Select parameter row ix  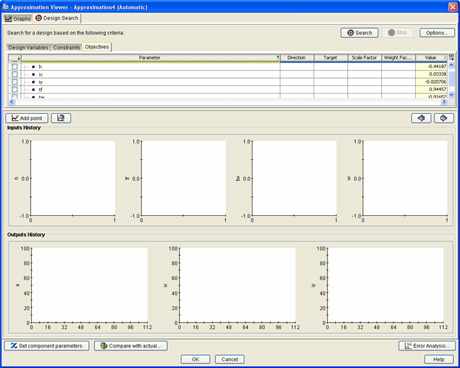(x=151, y=74)
